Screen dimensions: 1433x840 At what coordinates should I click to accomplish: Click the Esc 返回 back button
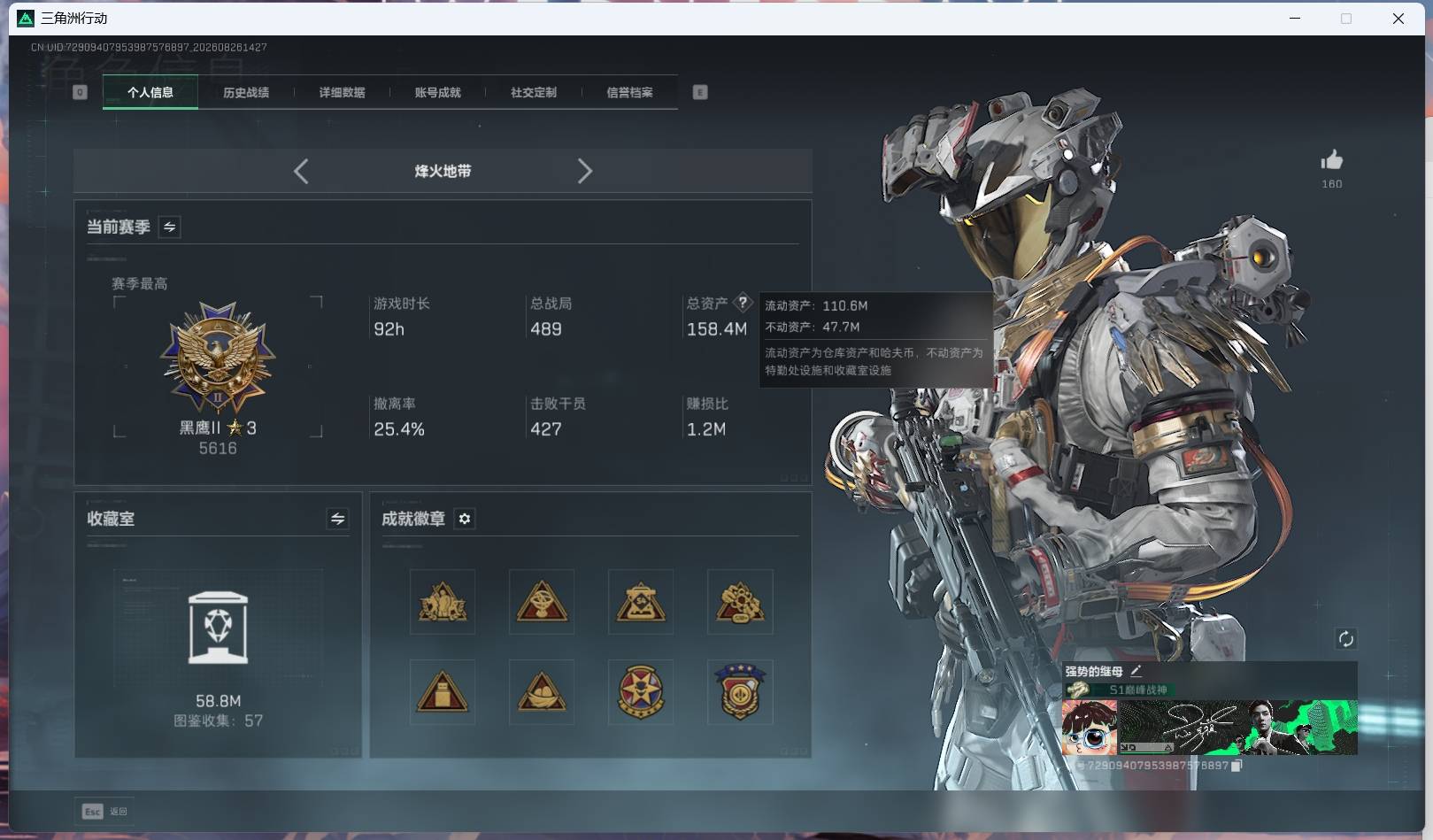click(x=104, y=811)
